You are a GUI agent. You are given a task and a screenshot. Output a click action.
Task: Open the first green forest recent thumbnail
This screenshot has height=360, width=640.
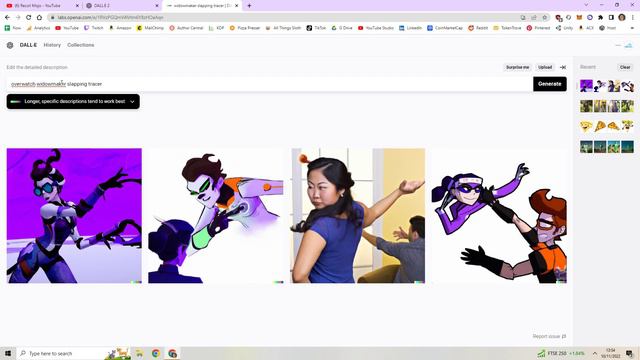(x=586, y=106)
